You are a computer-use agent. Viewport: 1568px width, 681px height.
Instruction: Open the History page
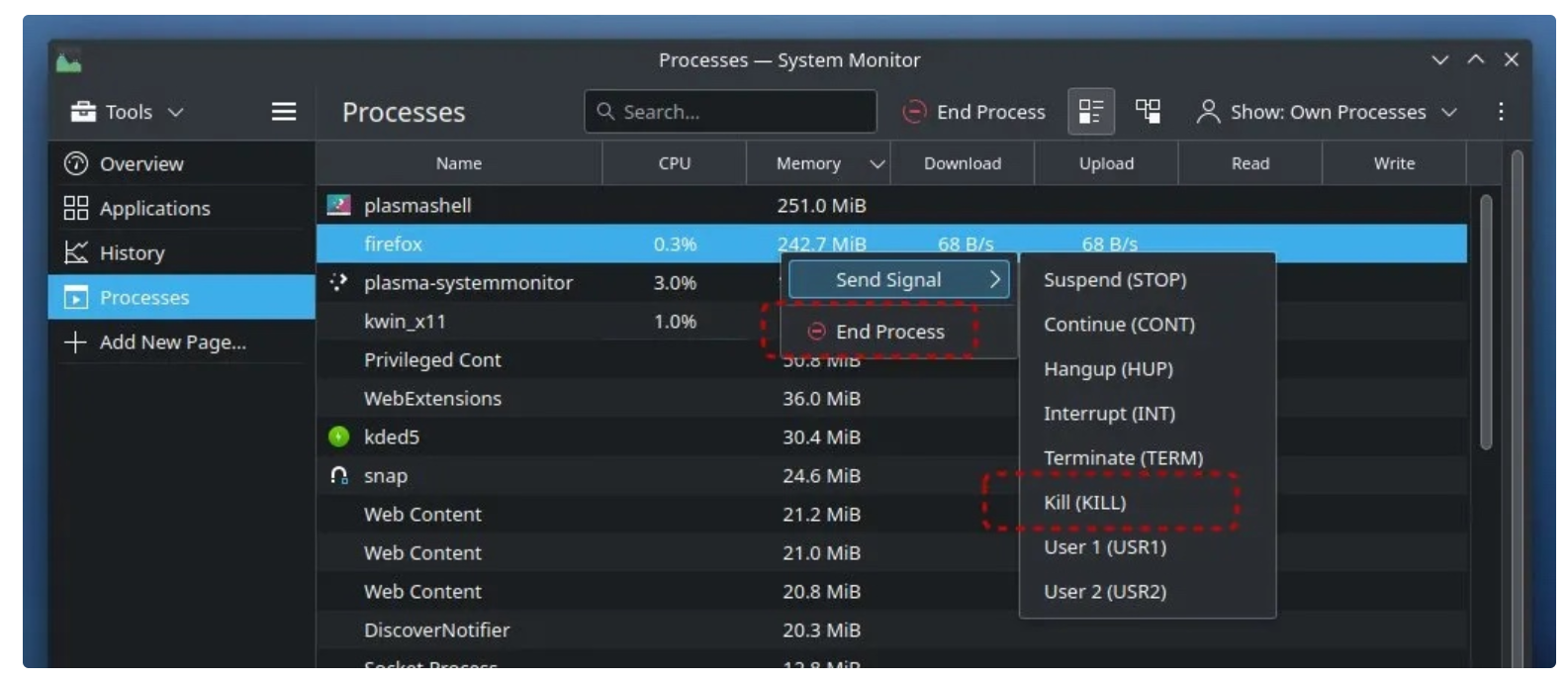[181, 252]
